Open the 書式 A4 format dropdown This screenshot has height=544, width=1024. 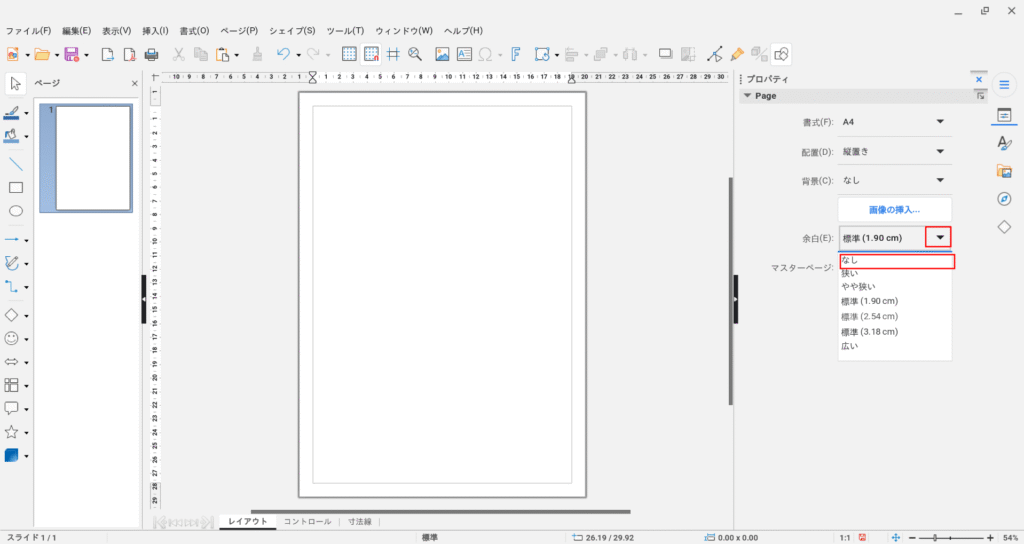coord(895,122)
